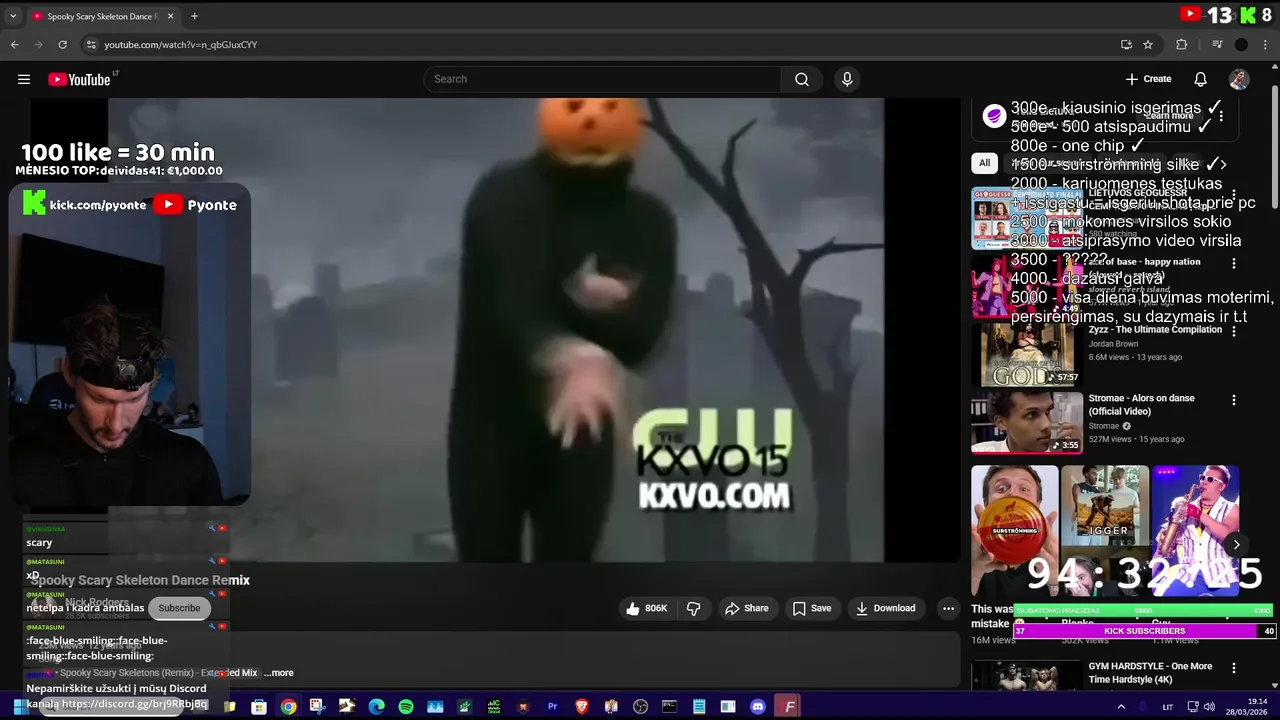Open the GYM HARDSTYLE video title
1280x720 pixels.
pos(1150,673)
